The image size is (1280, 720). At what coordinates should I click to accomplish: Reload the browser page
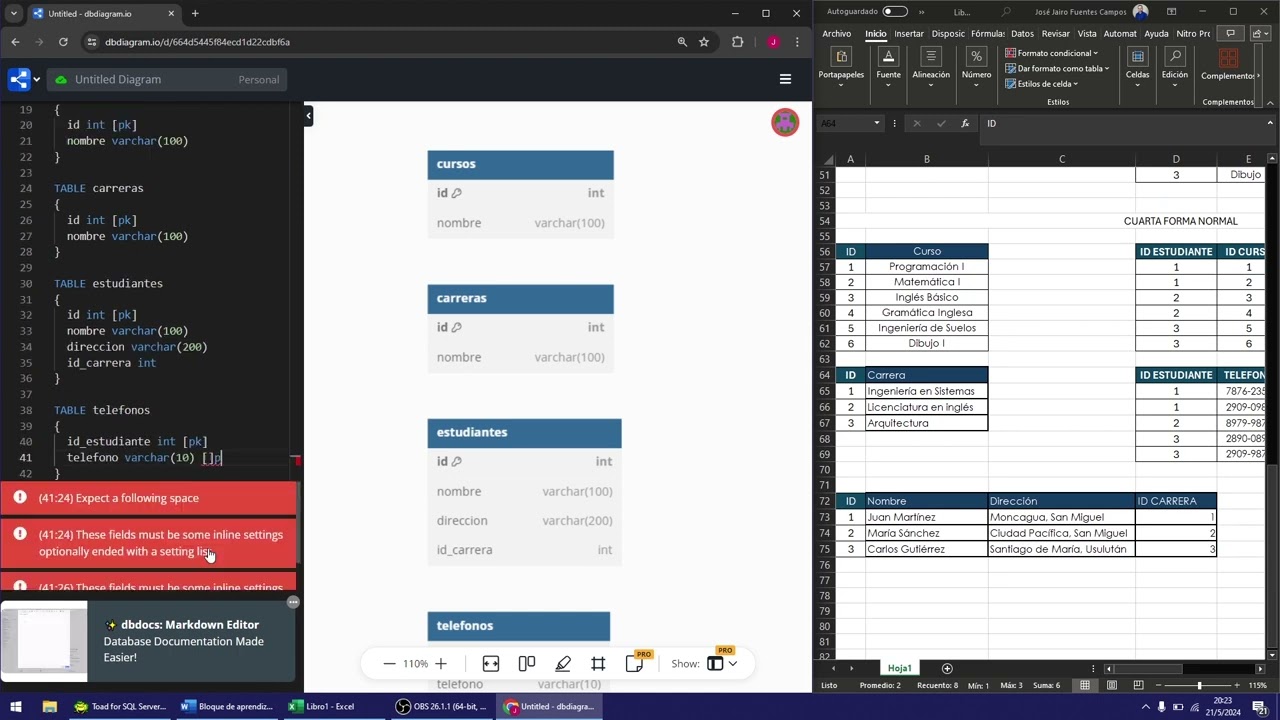coord(63,42)
